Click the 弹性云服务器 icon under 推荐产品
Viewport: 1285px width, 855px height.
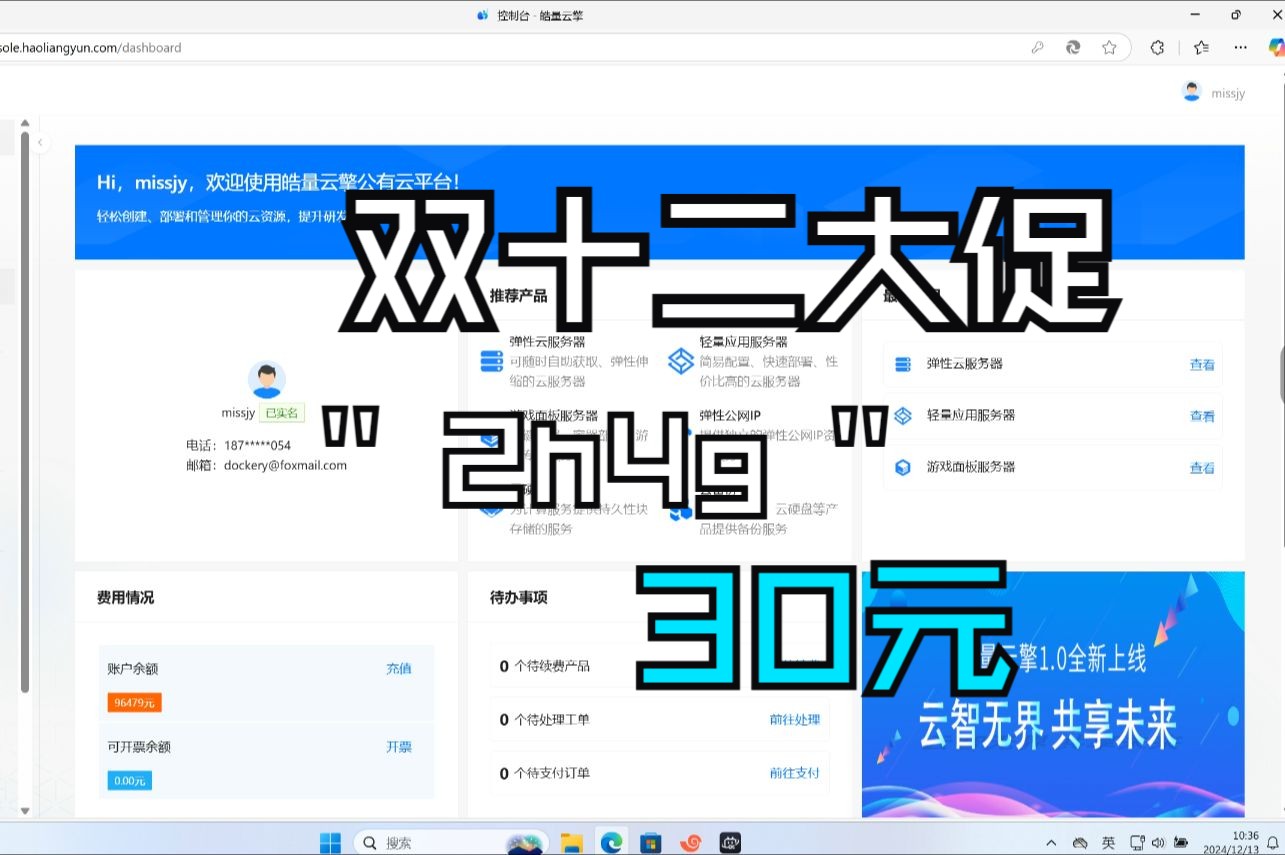491,361
